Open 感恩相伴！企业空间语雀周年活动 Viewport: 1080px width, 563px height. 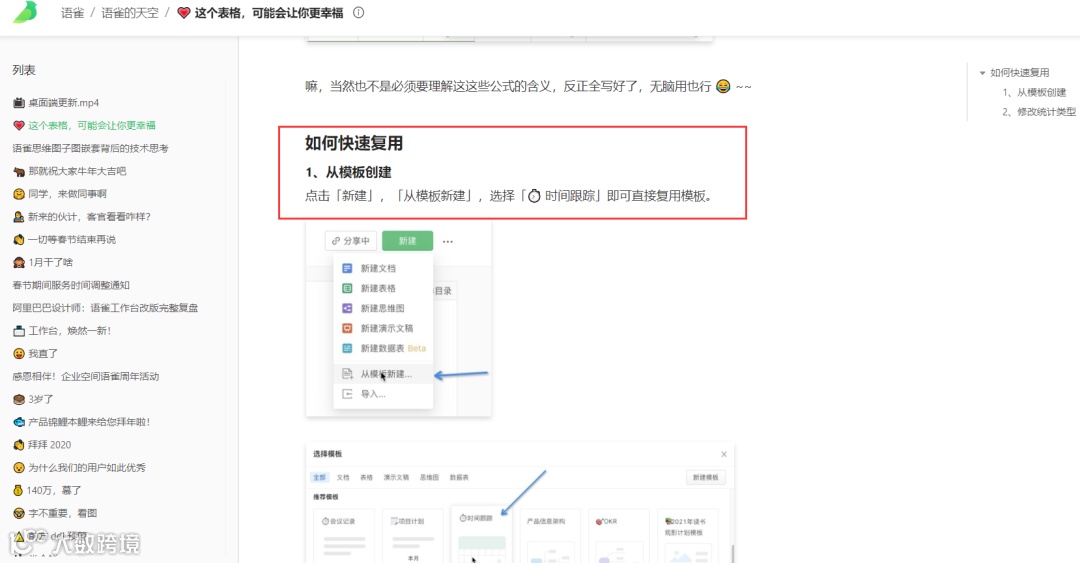85,376
